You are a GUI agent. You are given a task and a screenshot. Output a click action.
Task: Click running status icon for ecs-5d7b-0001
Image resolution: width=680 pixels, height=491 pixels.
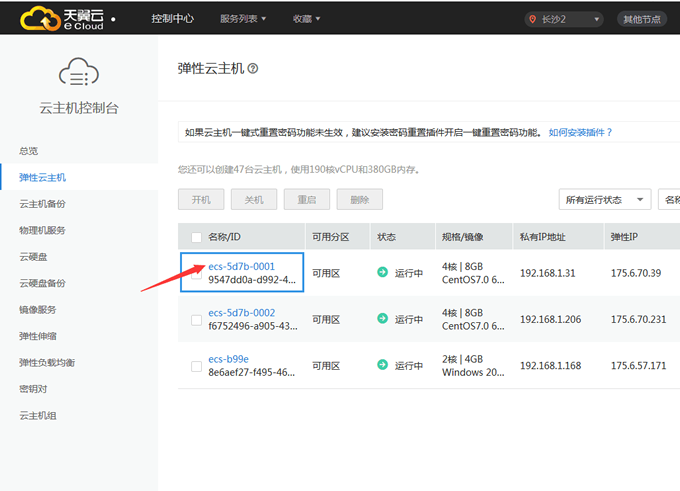[x=382, y=272]
